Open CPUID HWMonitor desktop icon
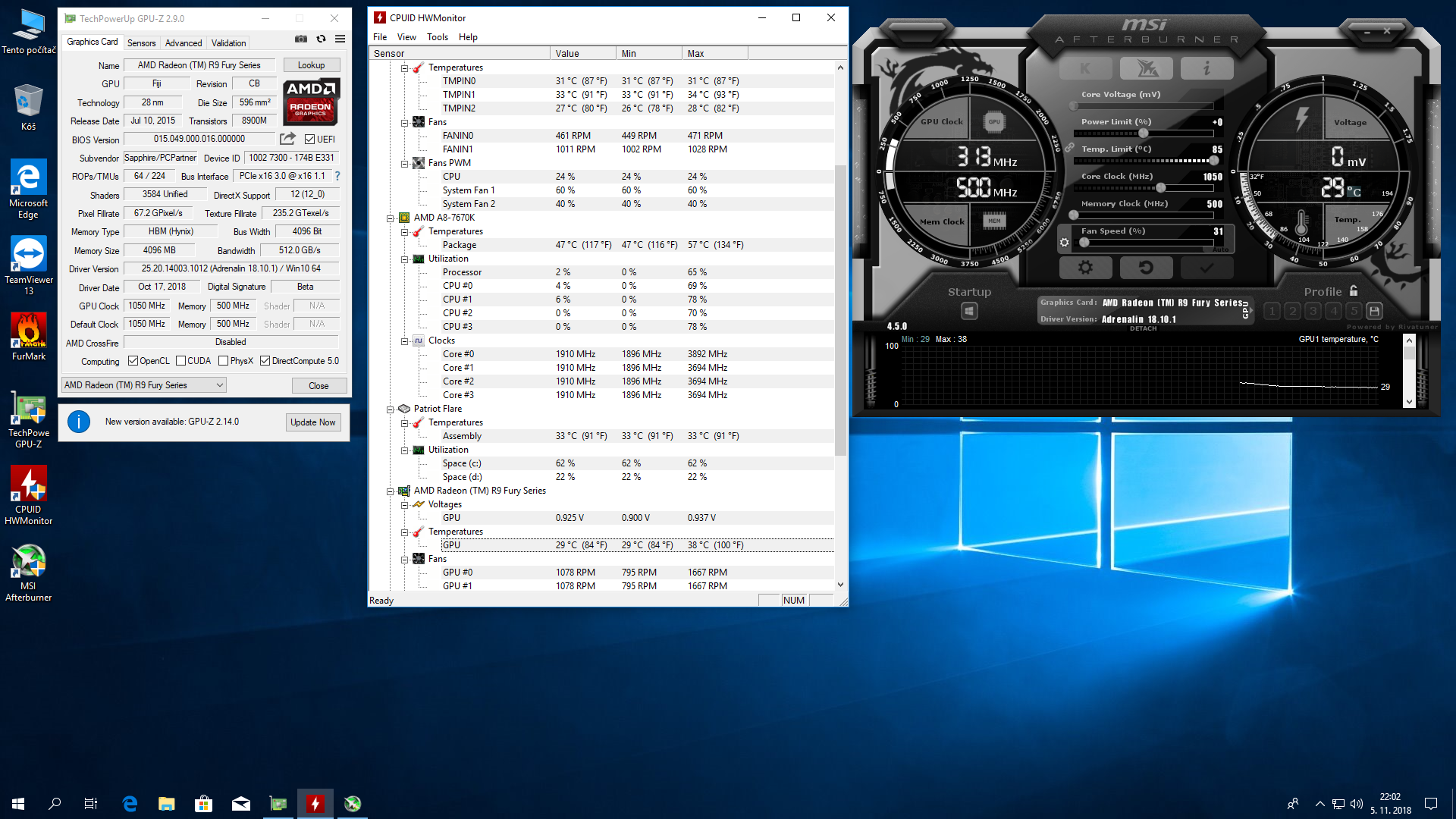Screen dimensions: 1456x819 29,496
